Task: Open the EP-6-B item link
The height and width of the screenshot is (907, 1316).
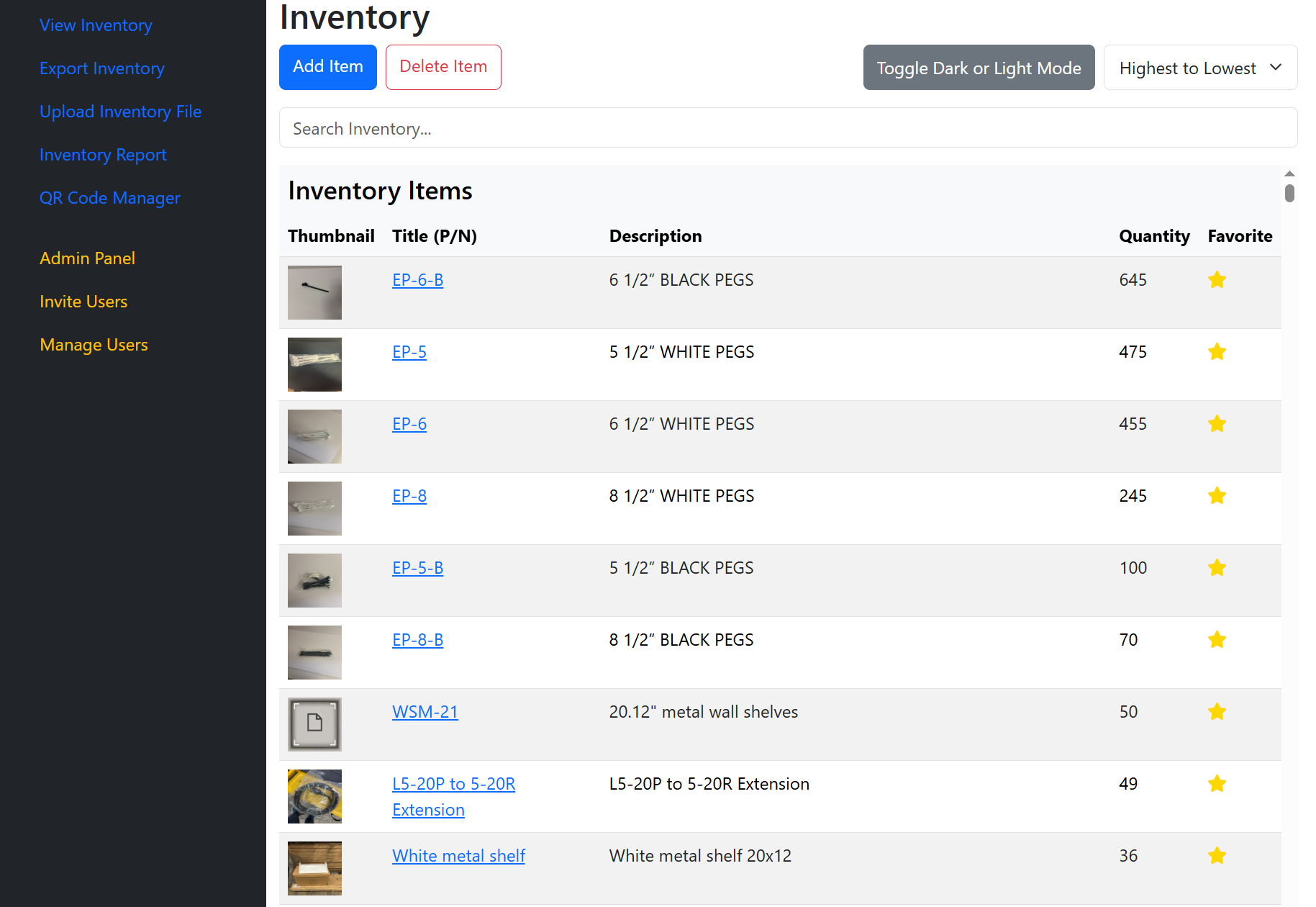Action: pyautogui.click(x=417, y=280)
